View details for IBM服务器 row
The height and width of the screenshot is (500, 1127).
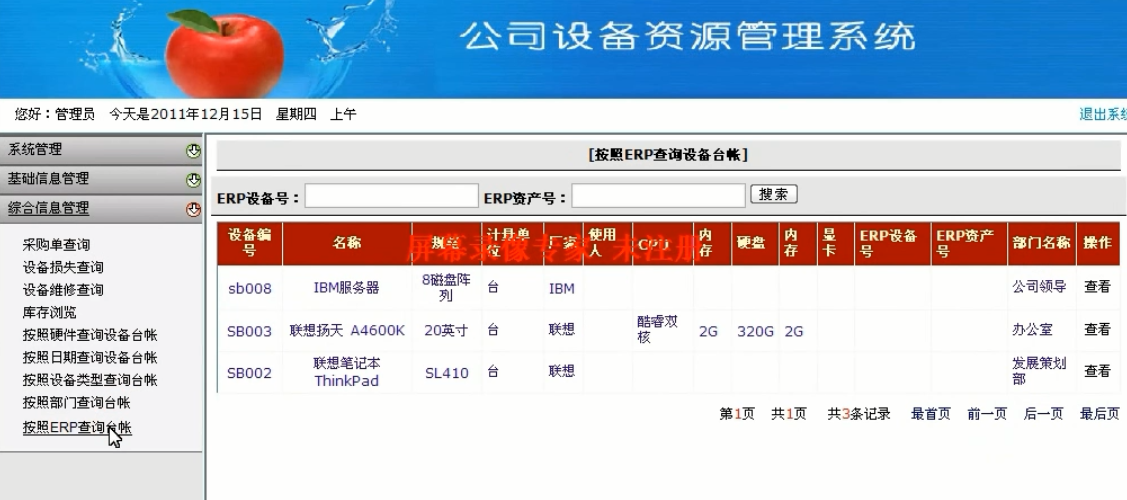point(1097,287)
